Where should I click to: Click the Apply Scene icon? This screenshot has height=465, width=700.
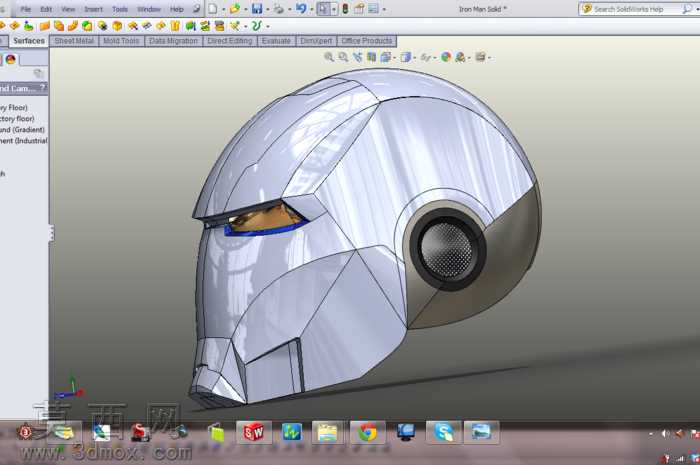(x=460, y=57)
